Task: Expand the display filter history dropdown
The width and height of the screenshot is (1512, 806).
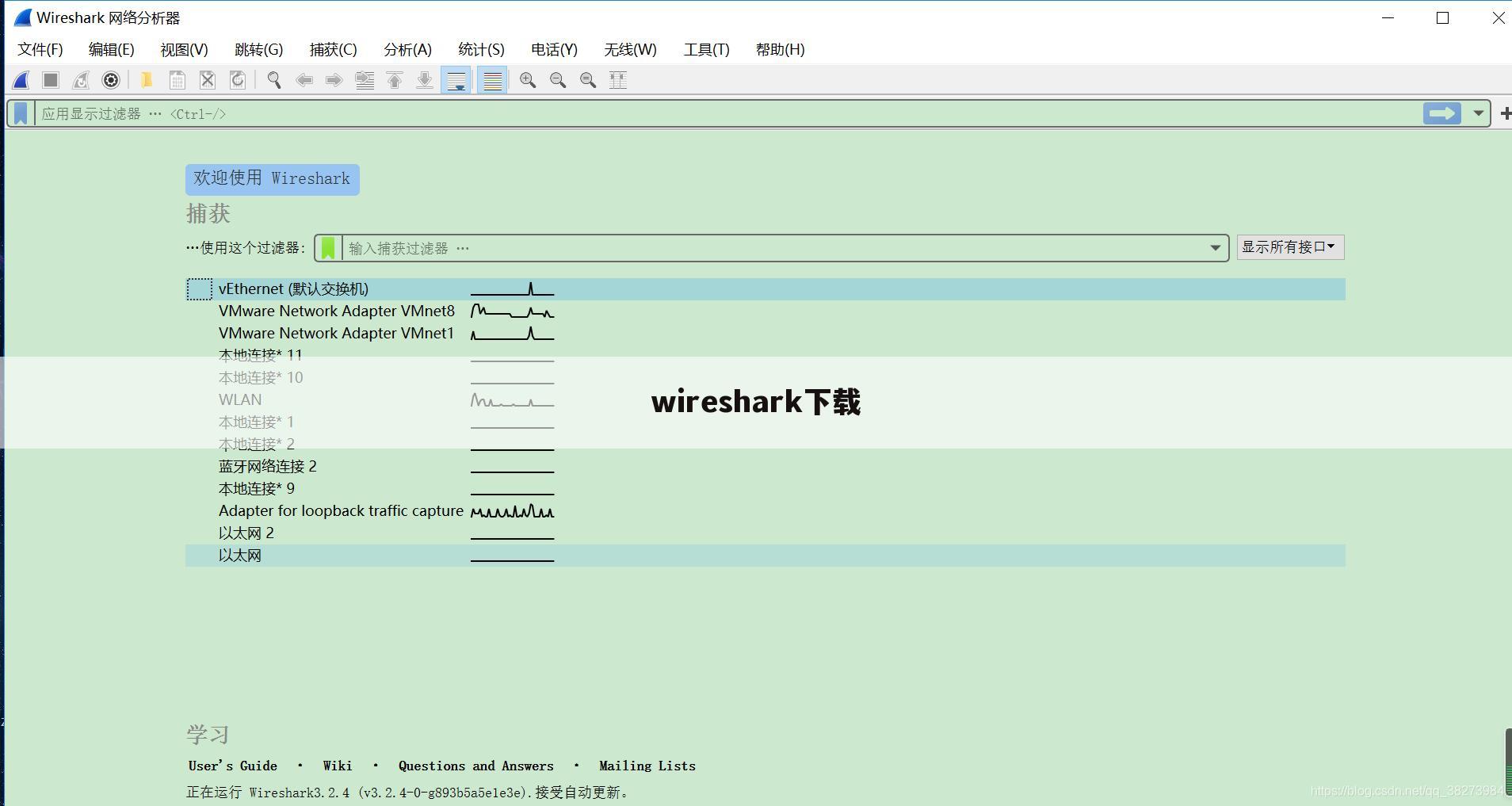Action: [1478, 113]
